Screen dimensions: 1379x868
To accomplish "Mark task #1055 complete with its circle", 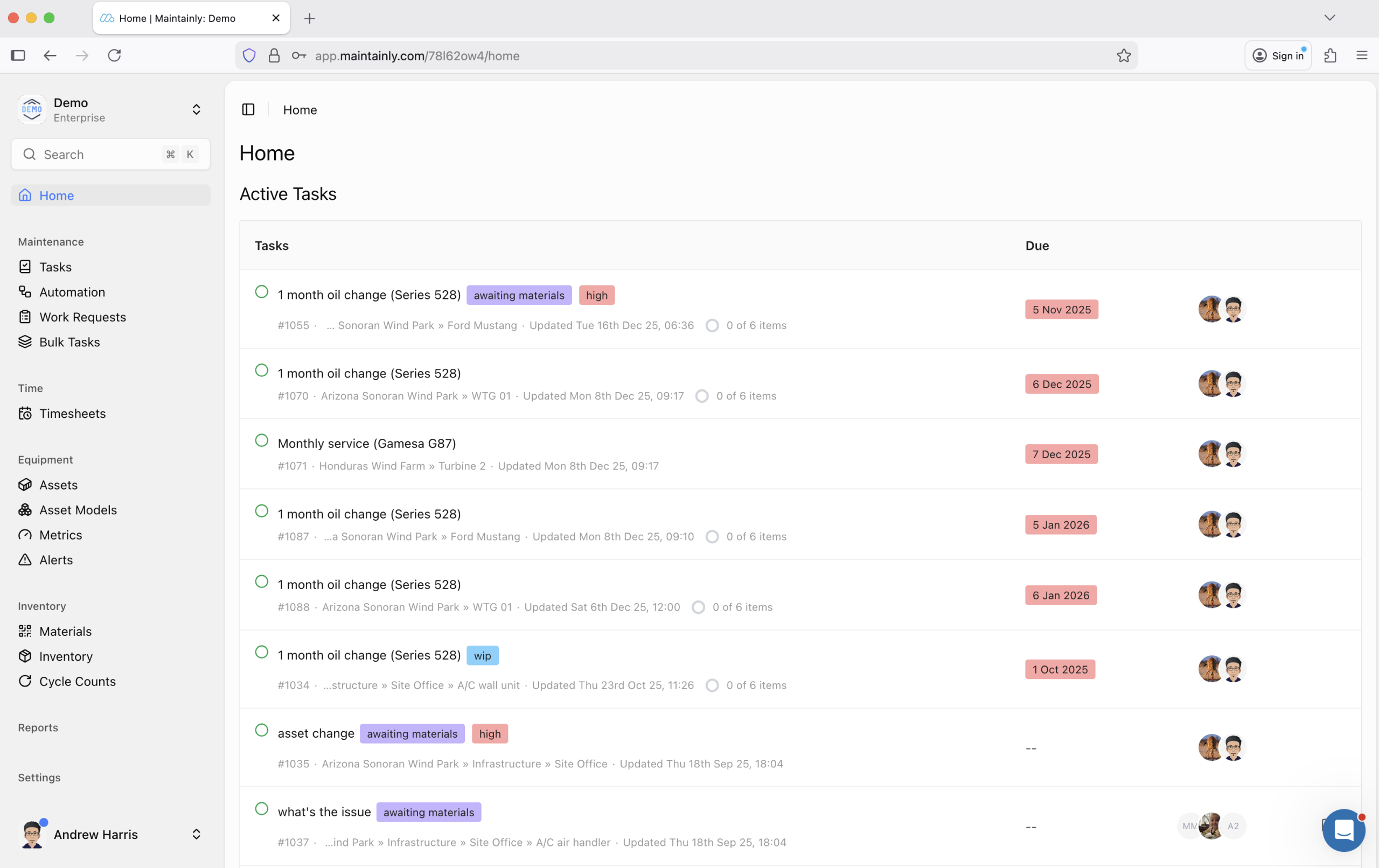I will 262,291.
